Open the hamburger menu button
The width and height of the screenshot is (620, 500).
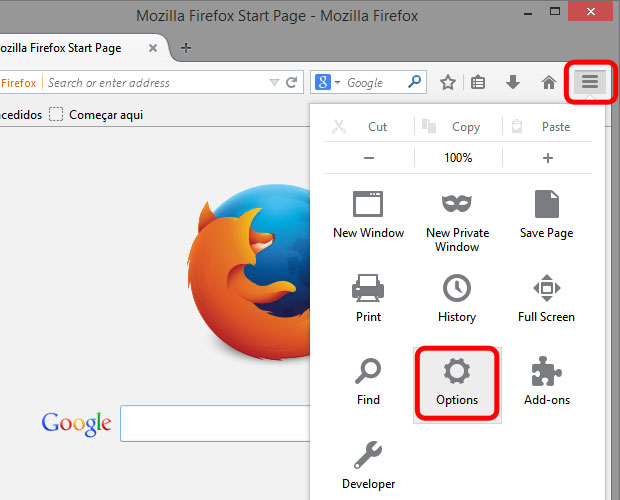[x=590, y=82]
